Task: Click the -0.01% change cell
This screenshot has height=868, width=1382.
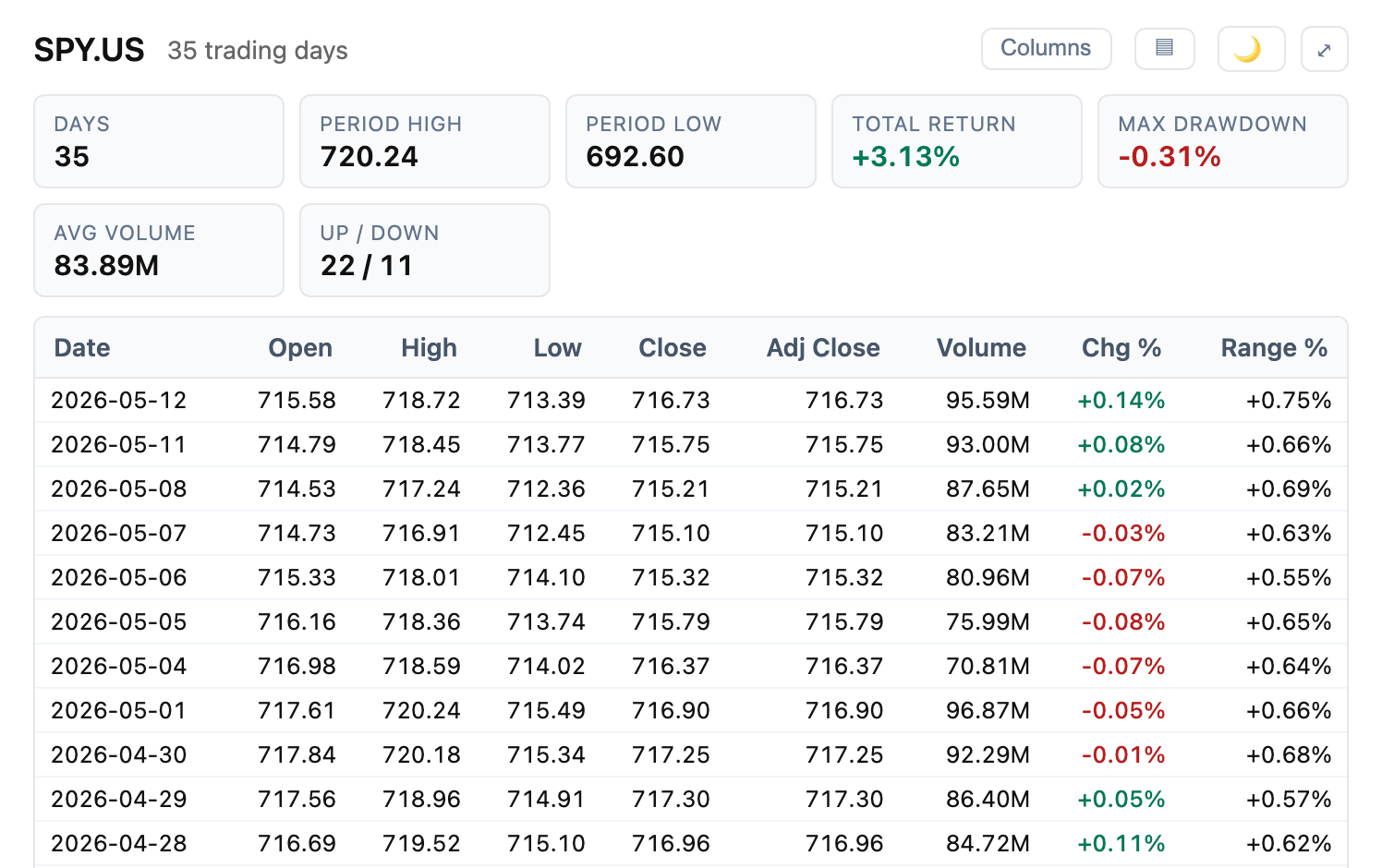Action: click(1122, 754)
